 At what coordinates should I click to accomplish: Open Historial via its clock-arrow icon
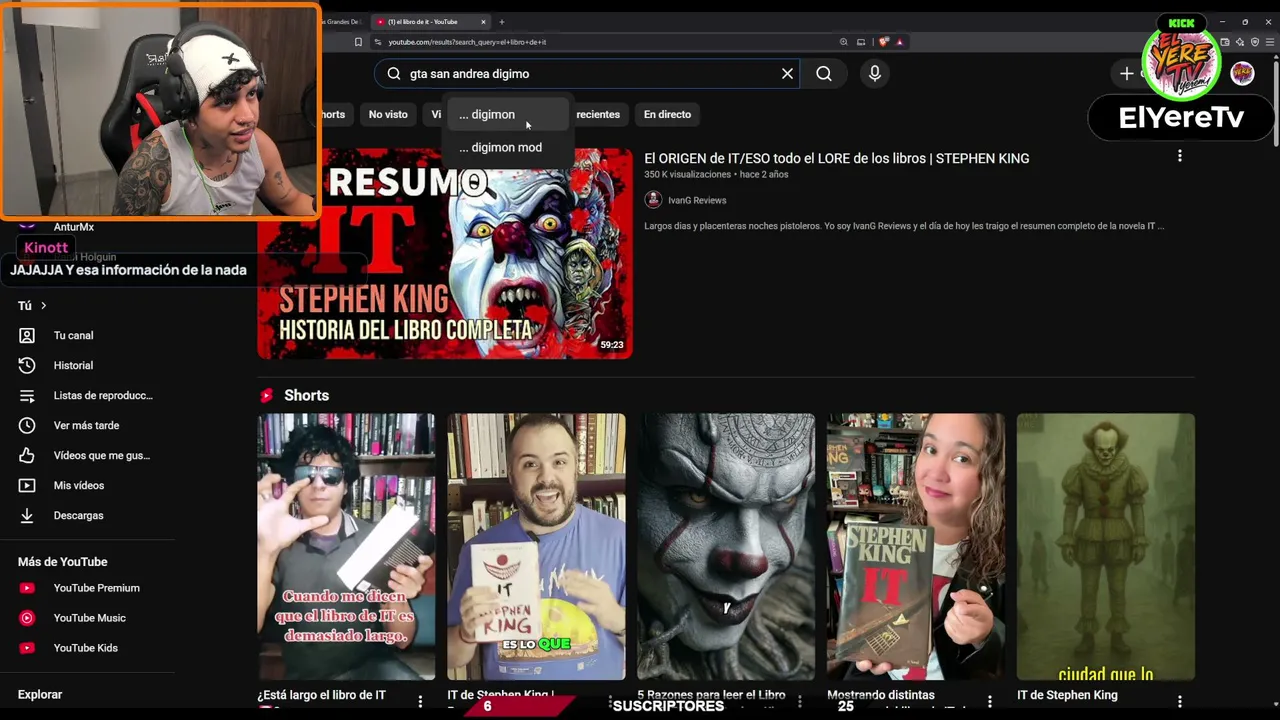[x=27, y=366]
